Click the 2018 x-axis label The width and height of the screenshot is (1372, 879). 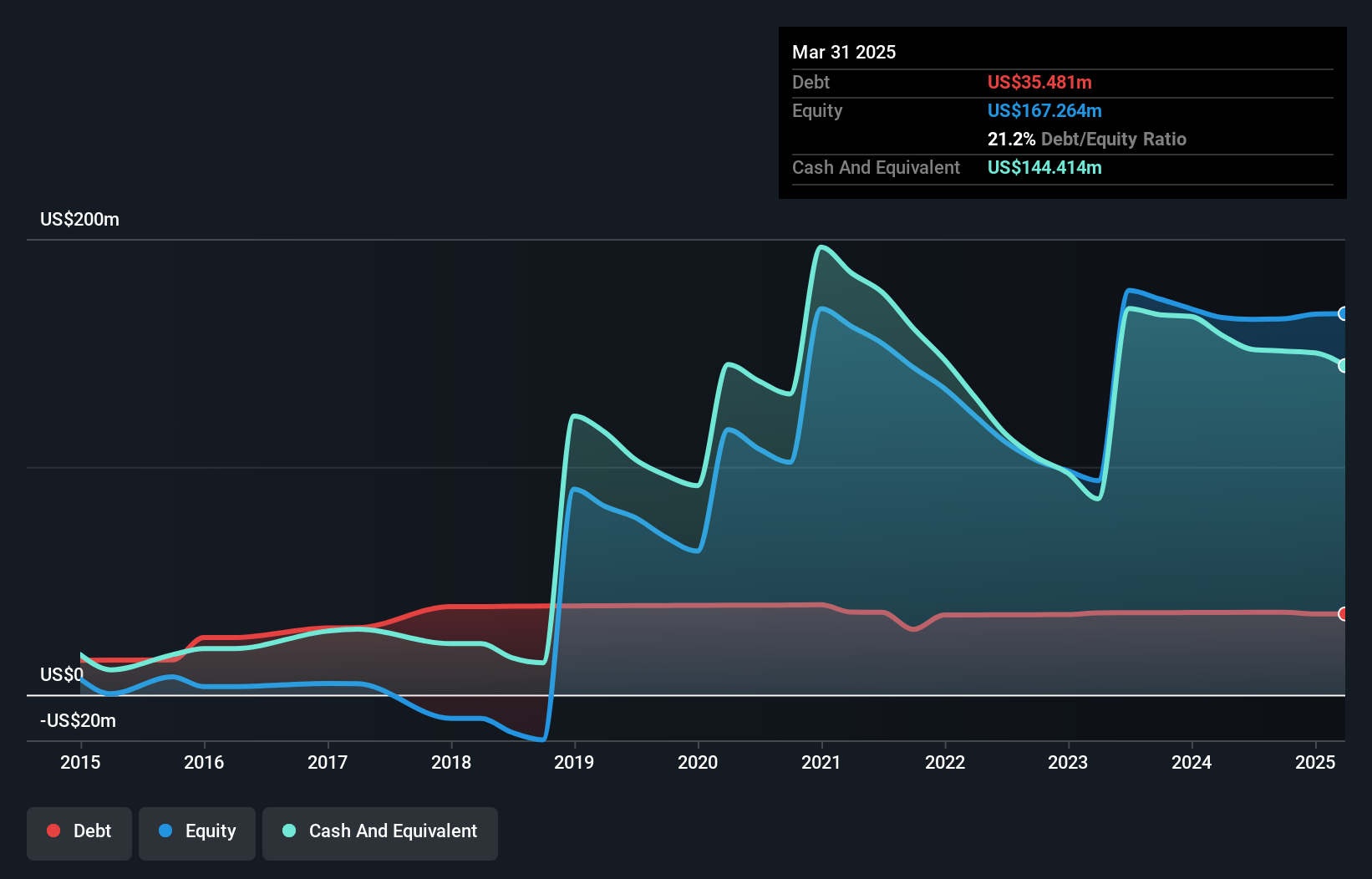[x=451, y=762]
